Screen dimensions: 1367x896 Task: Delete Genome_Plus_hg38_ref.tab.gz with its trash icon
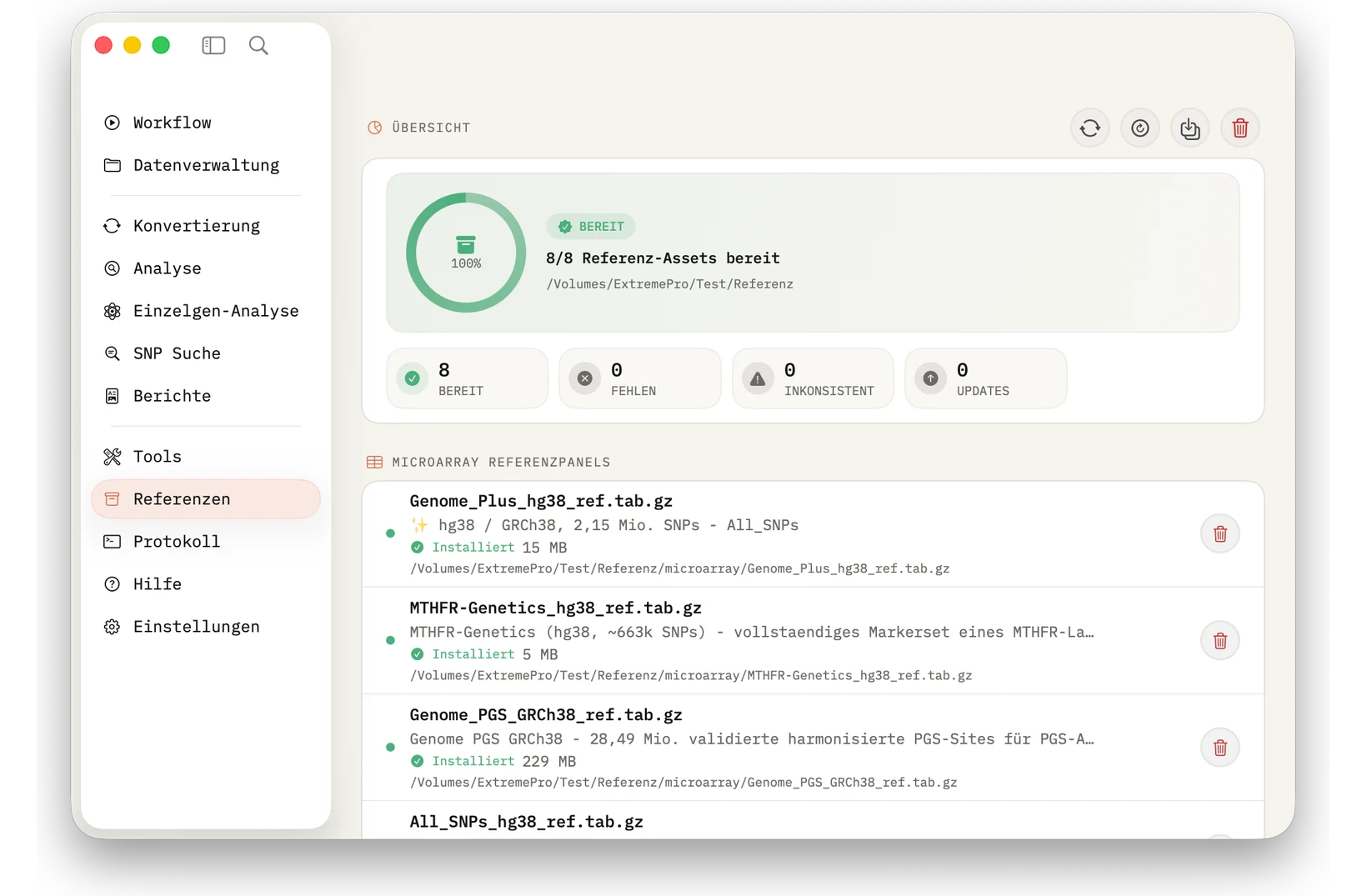1219,534
